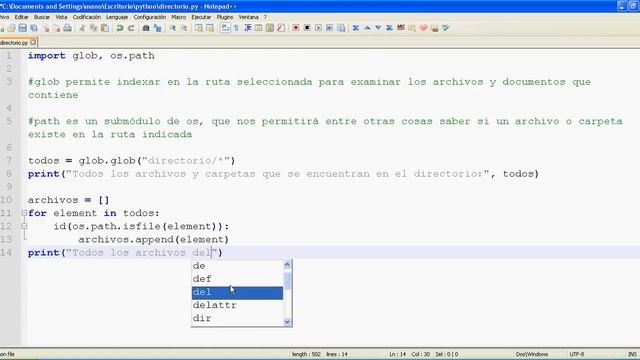Click the Zoom In icon
The height and width of the screenshot is (360, 640).
coord(172,28)
